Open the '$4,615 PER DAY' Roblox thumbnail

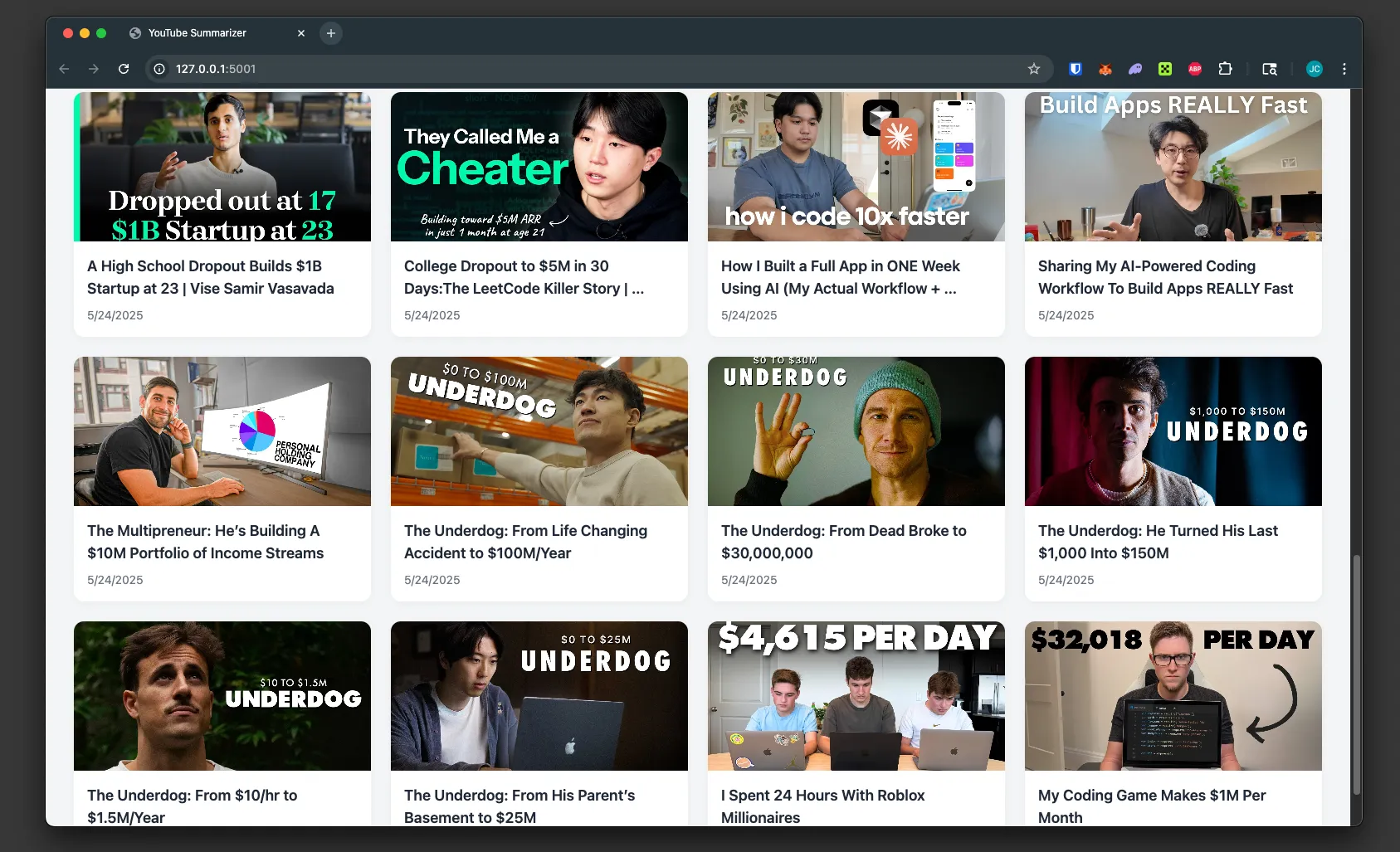pyautogui.click(x=856, y=695)
